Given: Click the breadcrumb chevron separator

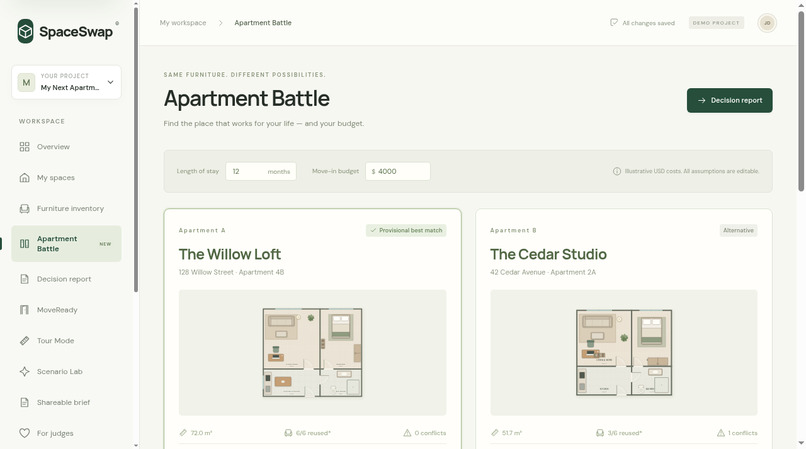Looking at the screenshot, I should (221, 23).
